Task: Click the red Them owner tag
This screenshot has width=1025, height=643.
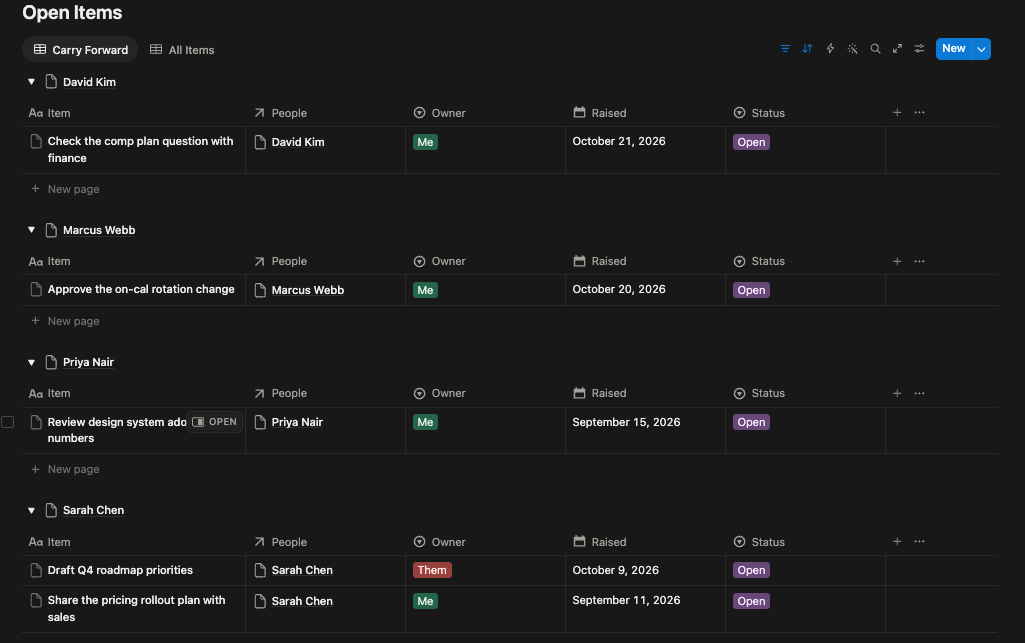Action: [x=432, y=570]
